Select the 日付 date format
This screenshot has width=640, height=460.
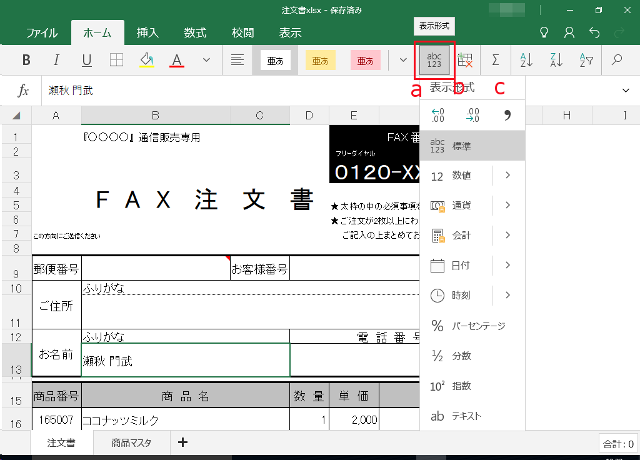coord(456,265)
